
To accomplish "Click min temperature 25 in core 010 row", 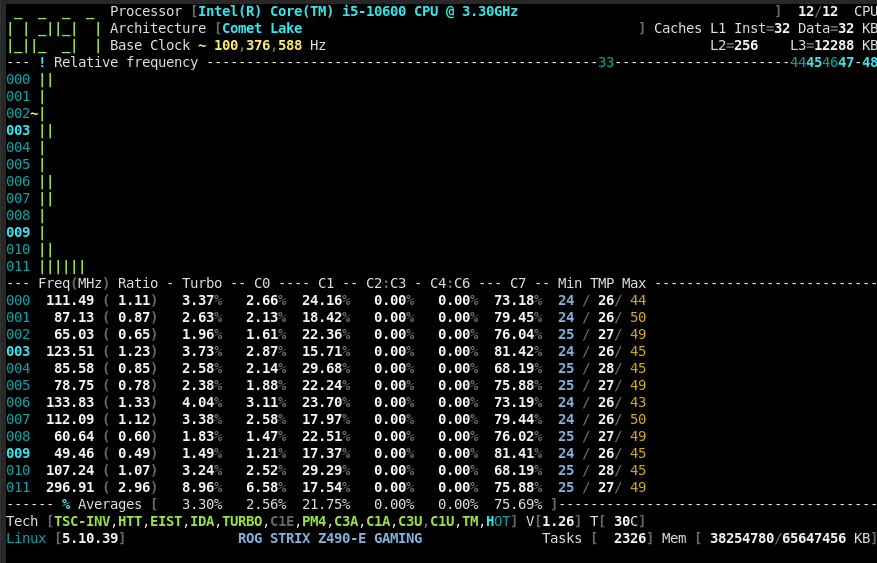I will 566,470.
